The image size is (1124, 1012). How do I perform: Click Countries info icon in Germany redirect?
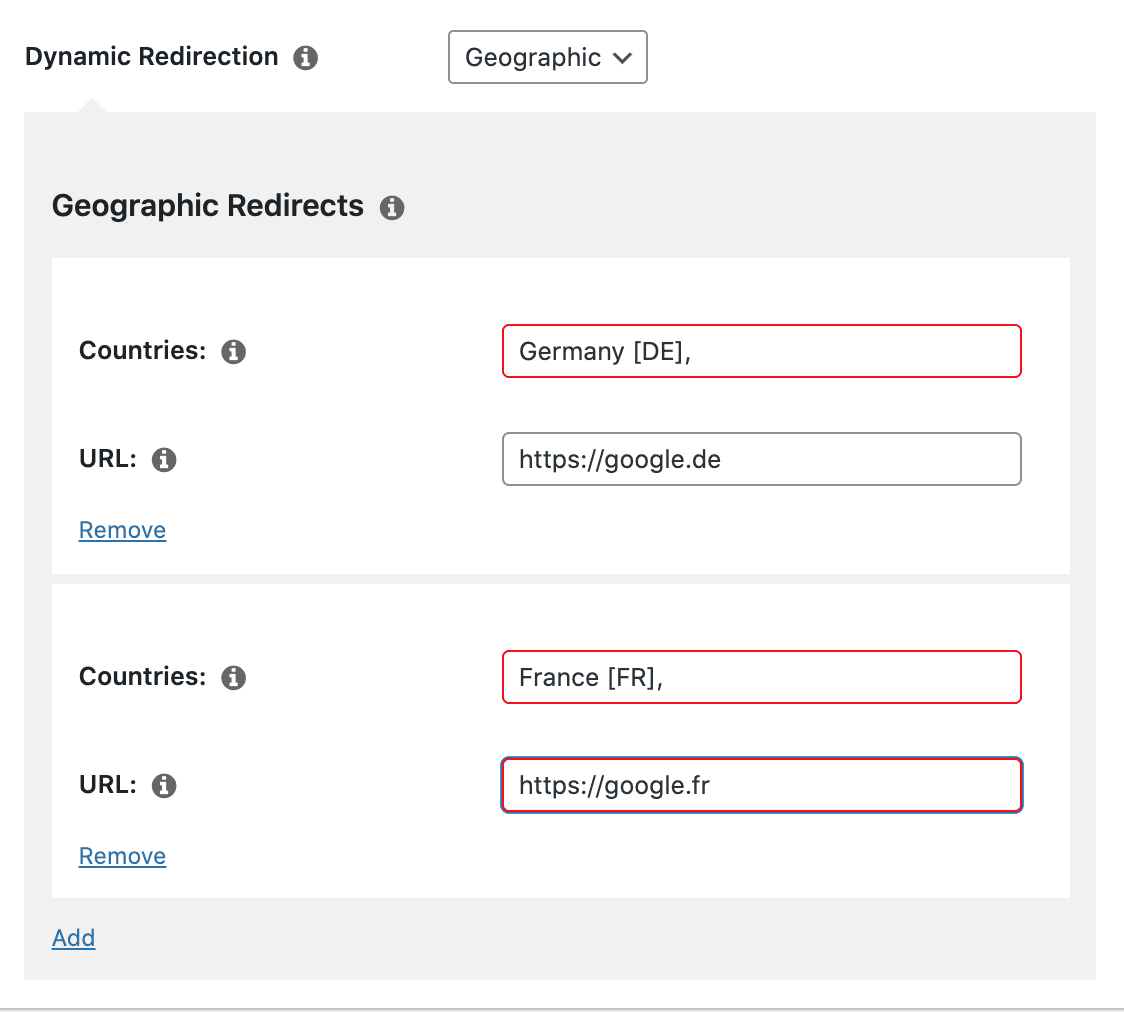[x=233, y=352]
